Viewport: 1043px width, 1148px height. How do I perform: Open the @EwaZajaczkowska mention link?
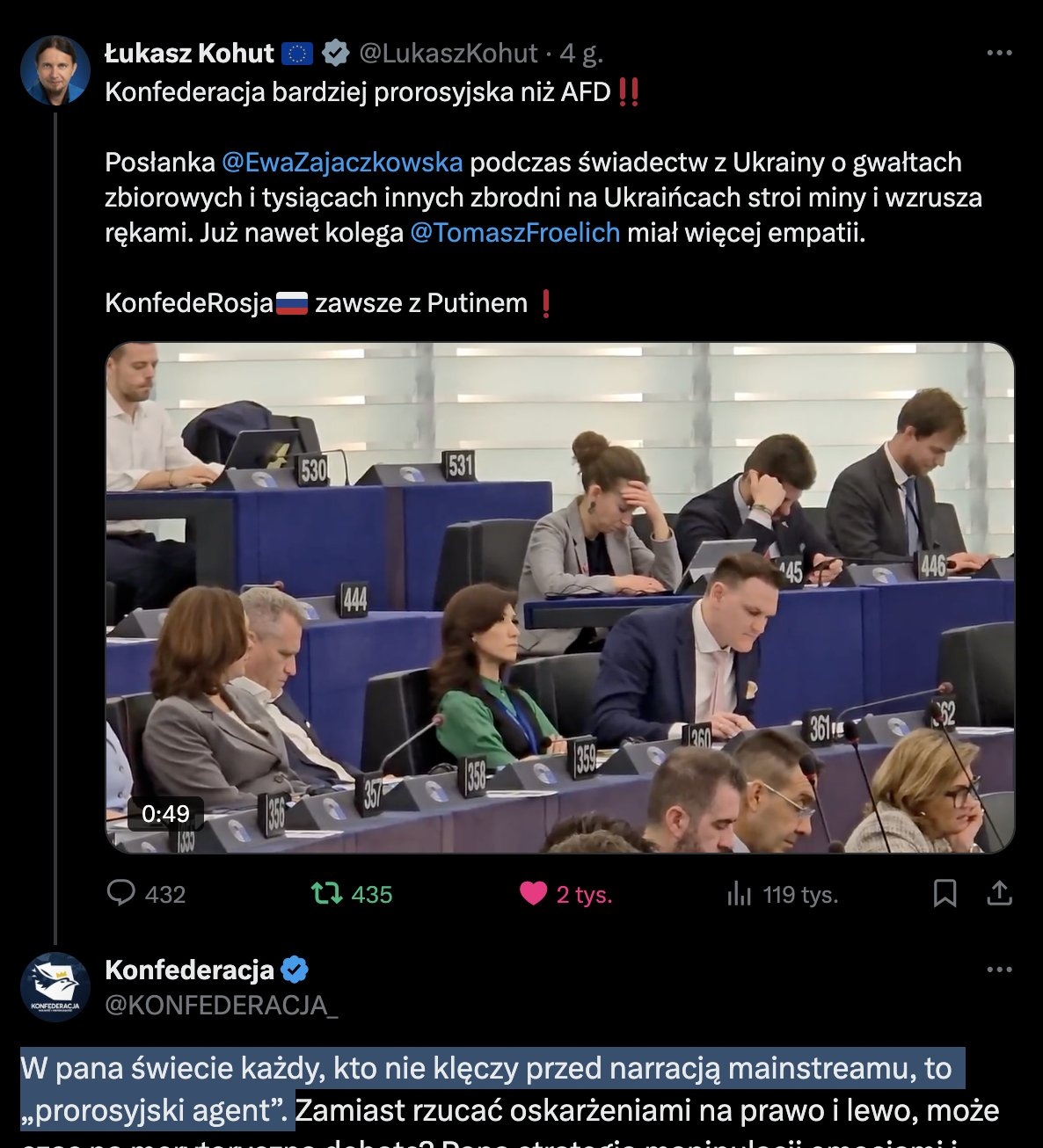(x=342, y=163)
